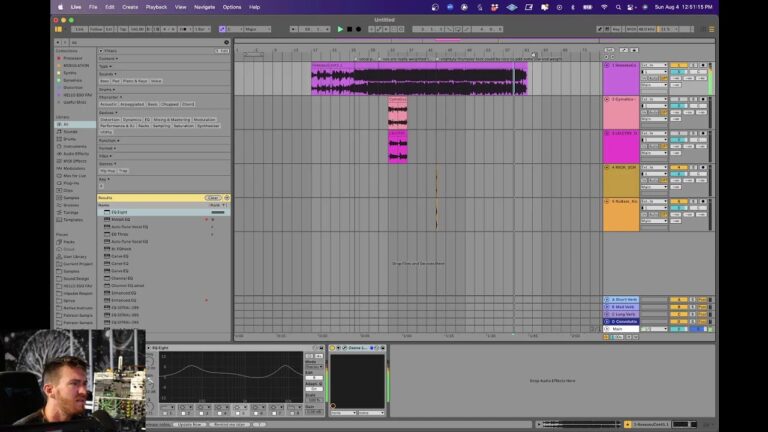Click the Record button in transport
768x432 pixels.
(x=359, y=29)
